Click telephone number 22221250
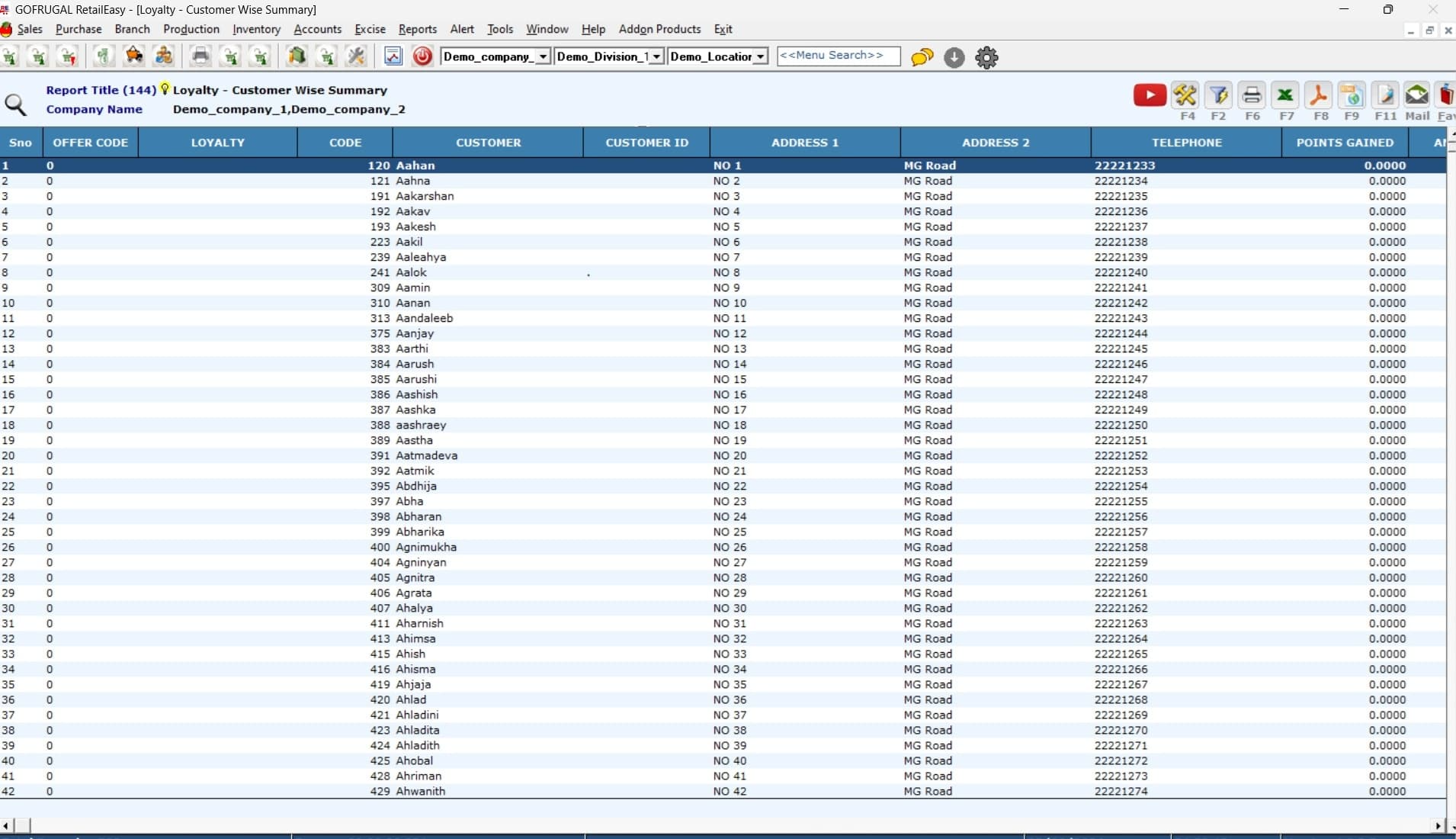Screen dimensions: 1456x839 click(x=1121, y=425)
